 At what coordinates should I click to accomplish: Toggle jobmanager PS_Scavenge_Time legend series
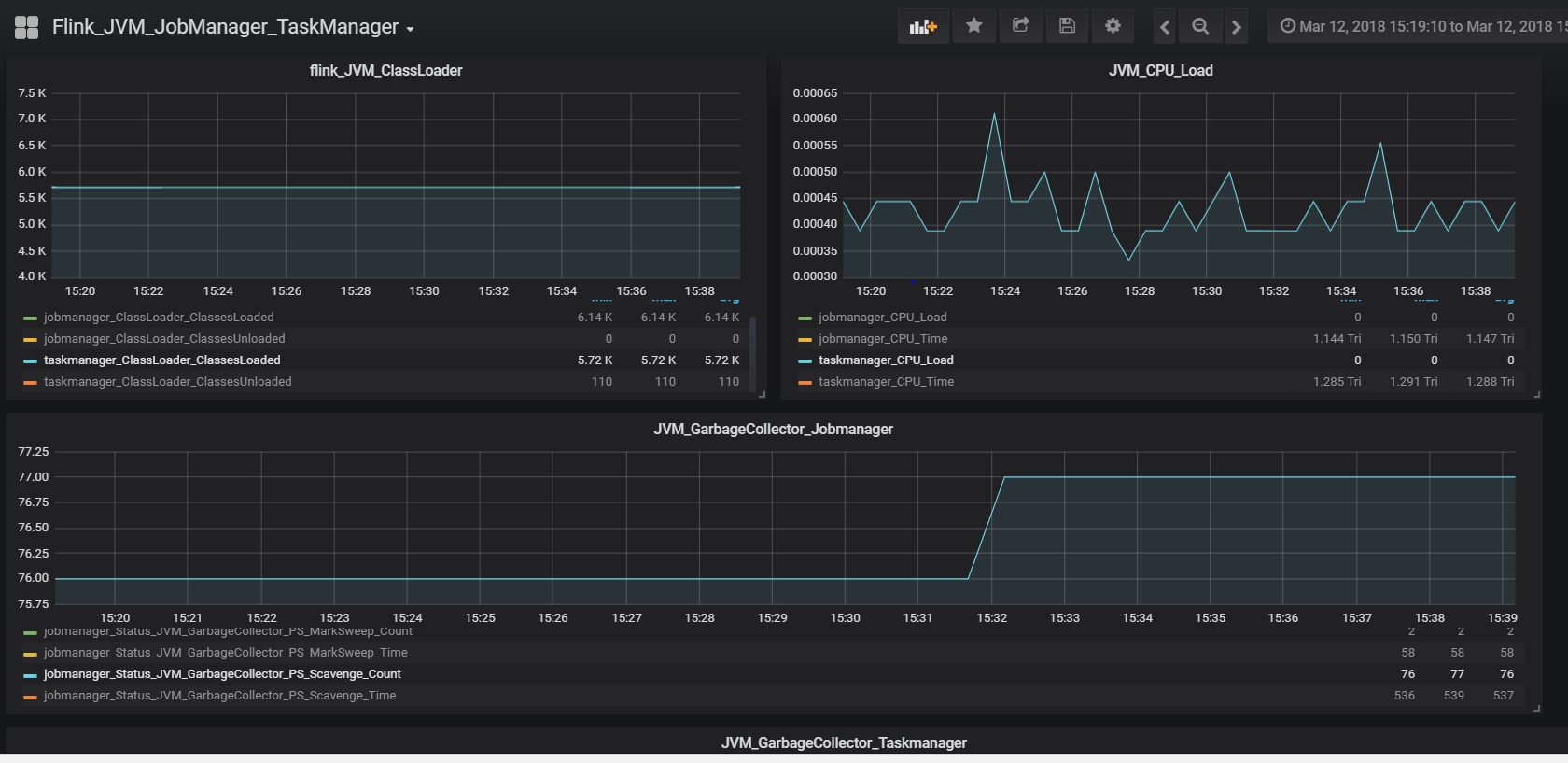[219, 696]
